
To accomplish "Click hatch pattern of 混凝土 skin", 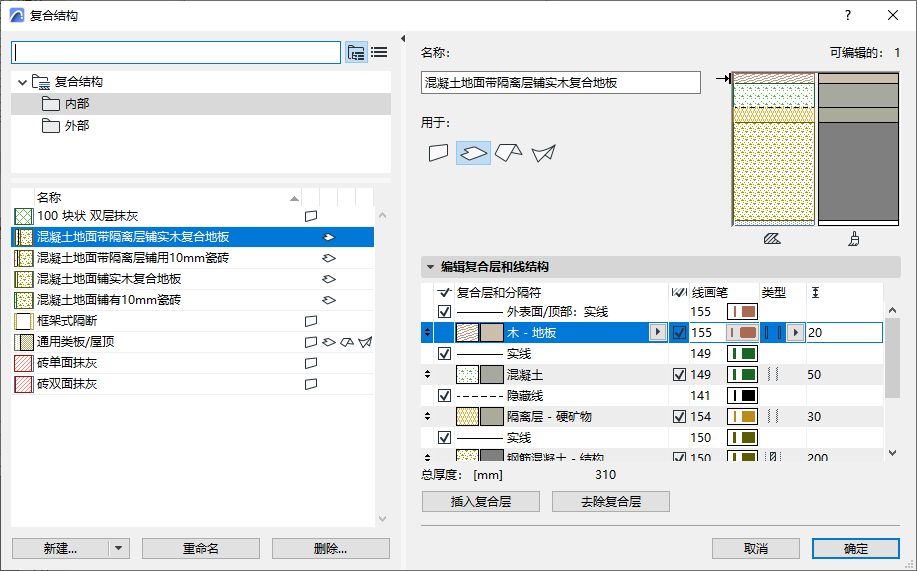I will coord(467,374).
